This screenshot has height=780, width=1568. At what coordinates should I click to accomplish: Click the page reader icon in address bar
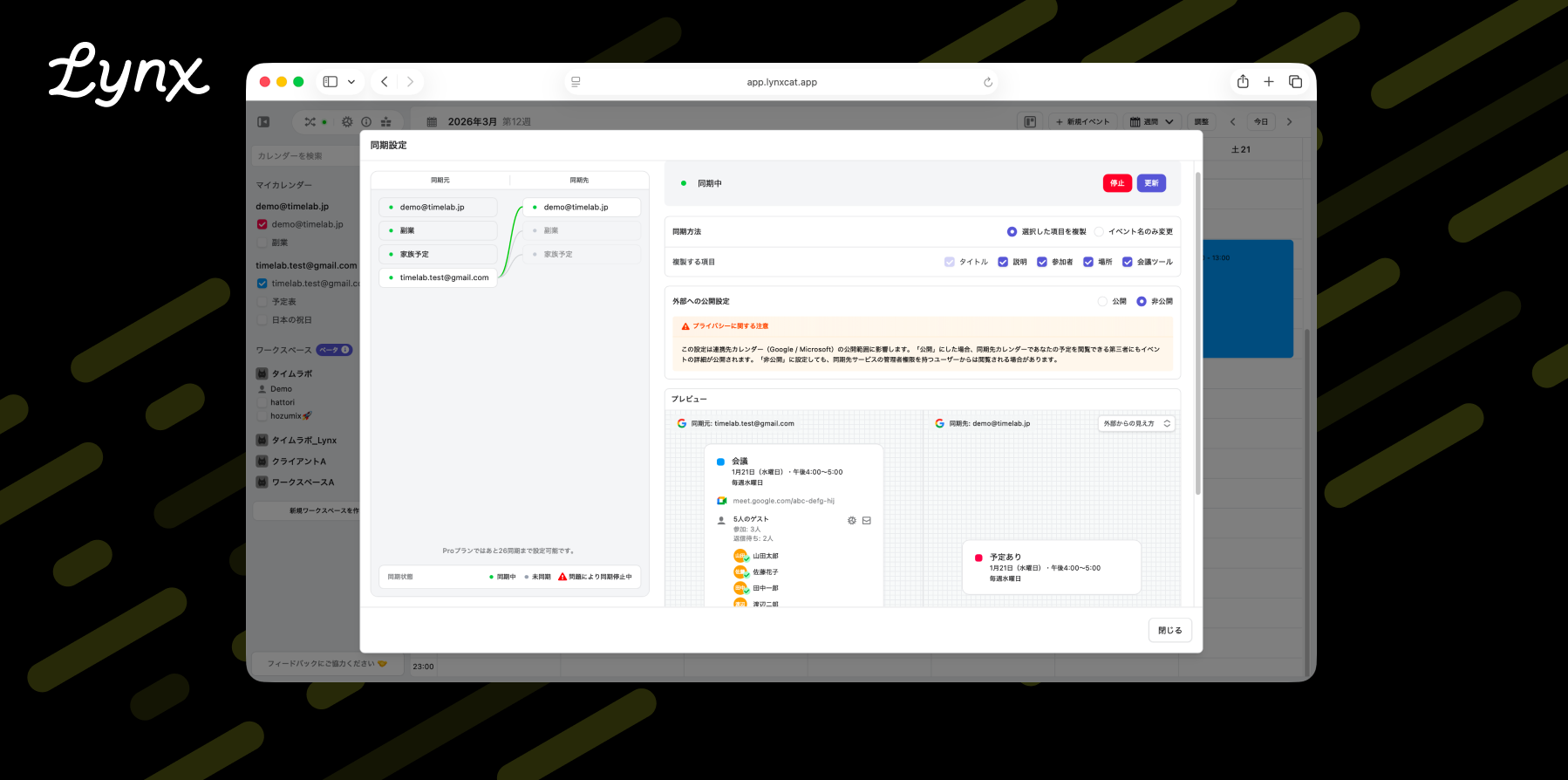tap(576, 82)
